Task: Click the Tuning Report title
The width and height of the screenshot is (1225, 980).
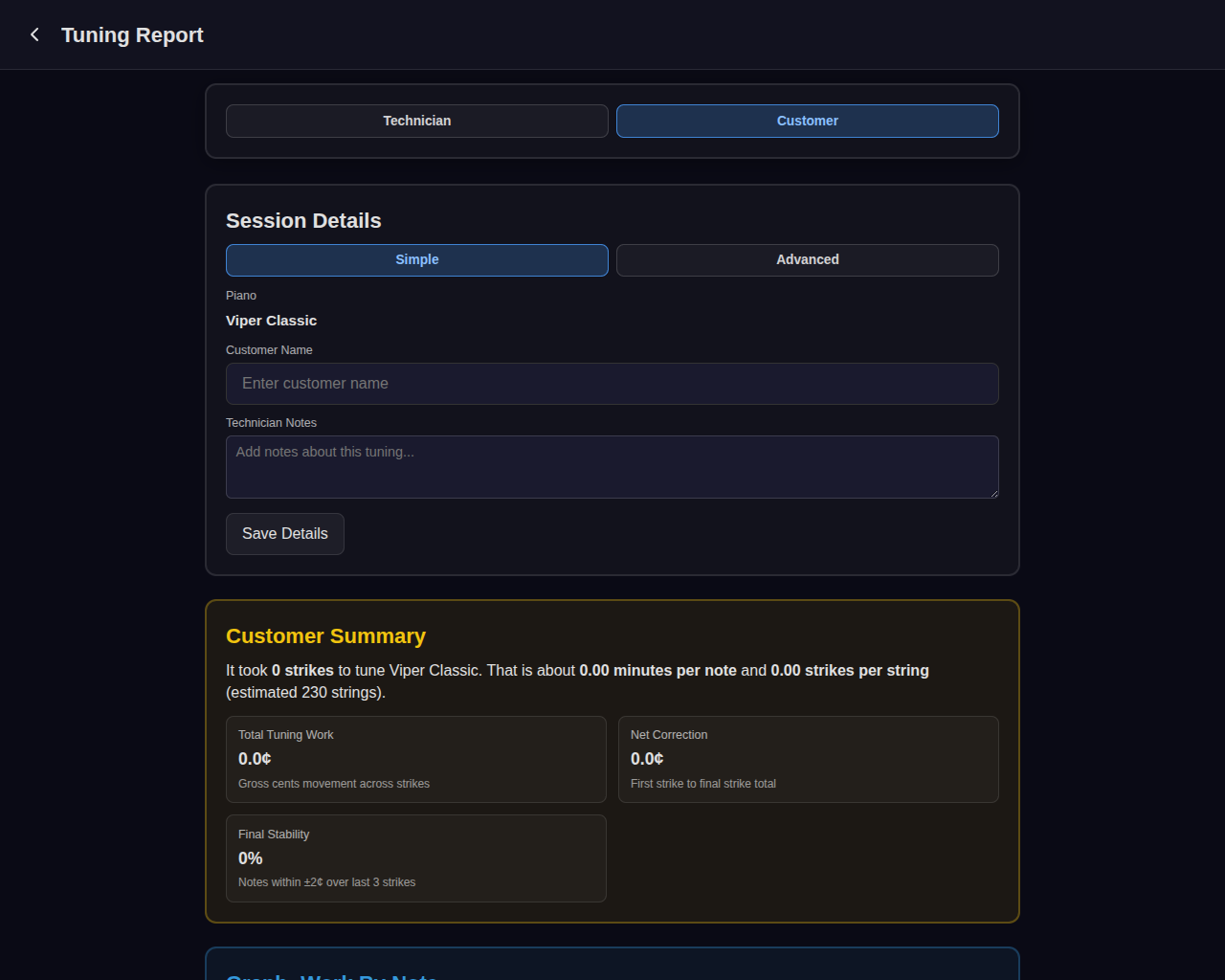Action: coord(132,34)
